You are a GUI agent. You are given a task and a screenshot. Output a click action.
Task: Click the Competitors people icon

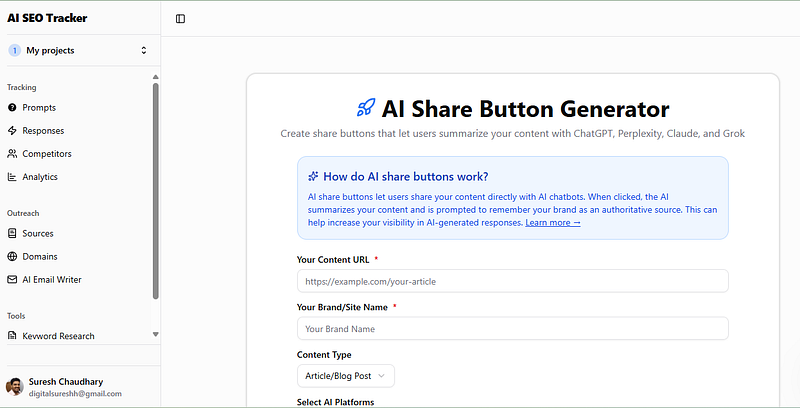point(12,154)
